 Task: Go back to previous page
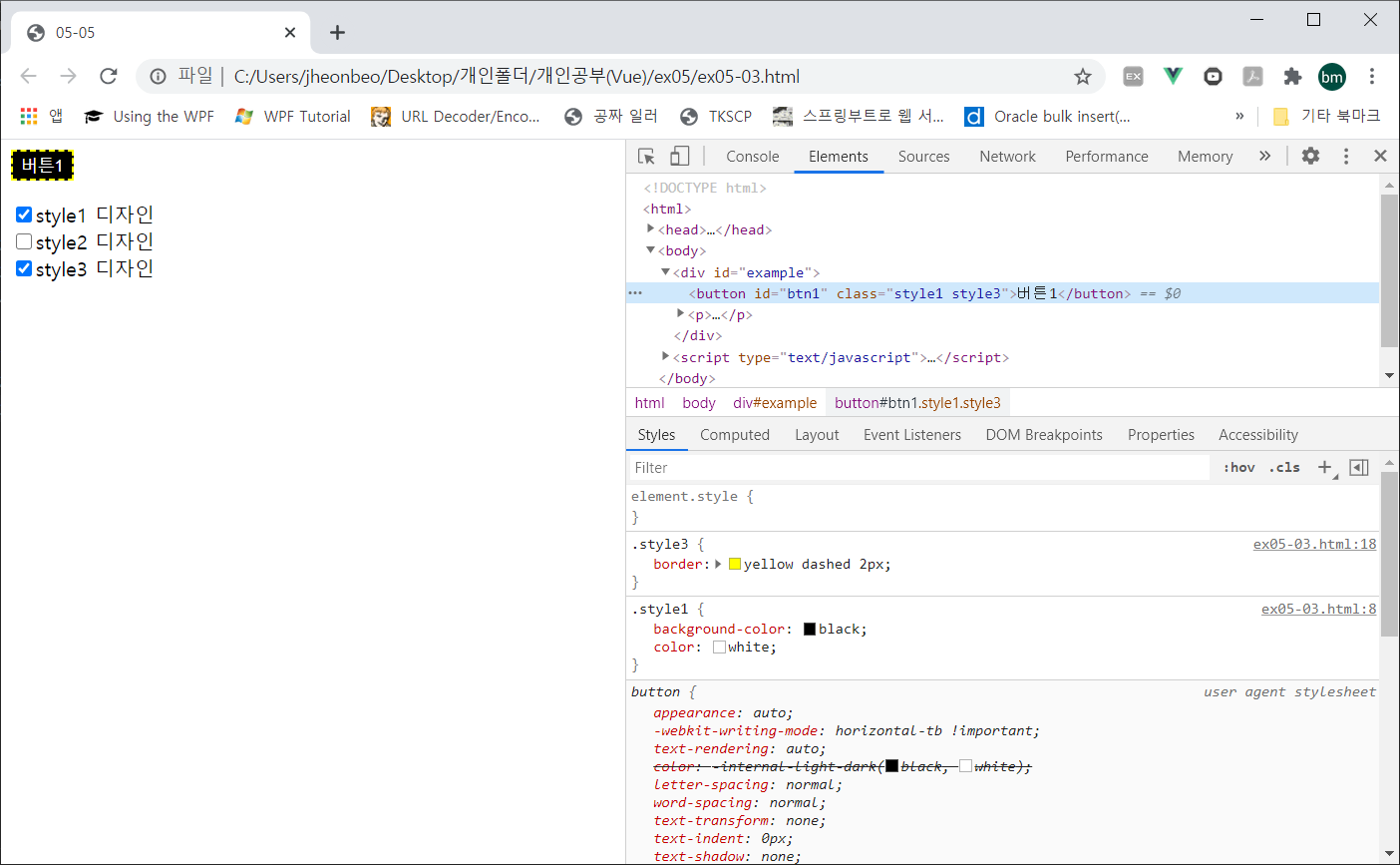[28, 76]
